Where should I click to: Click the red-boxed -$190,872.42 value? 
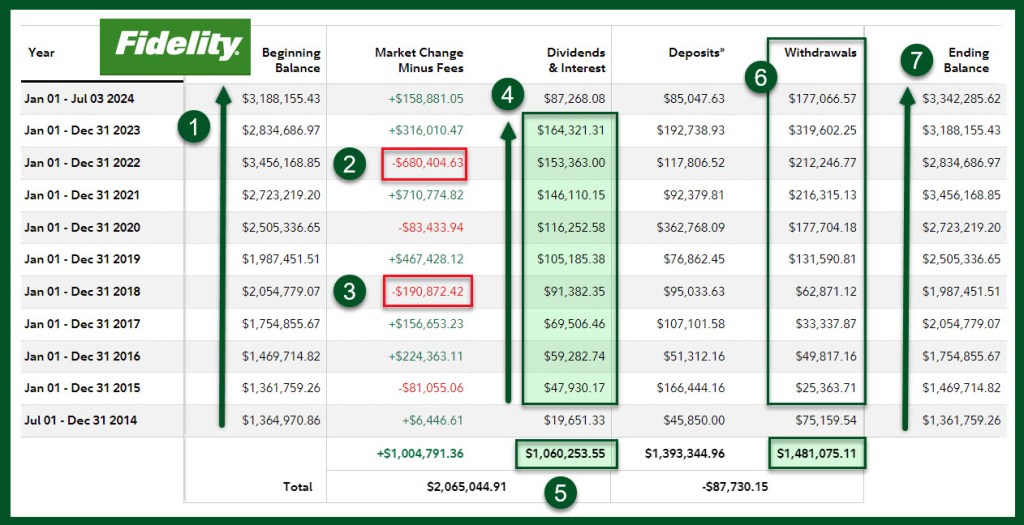point(427,292)
